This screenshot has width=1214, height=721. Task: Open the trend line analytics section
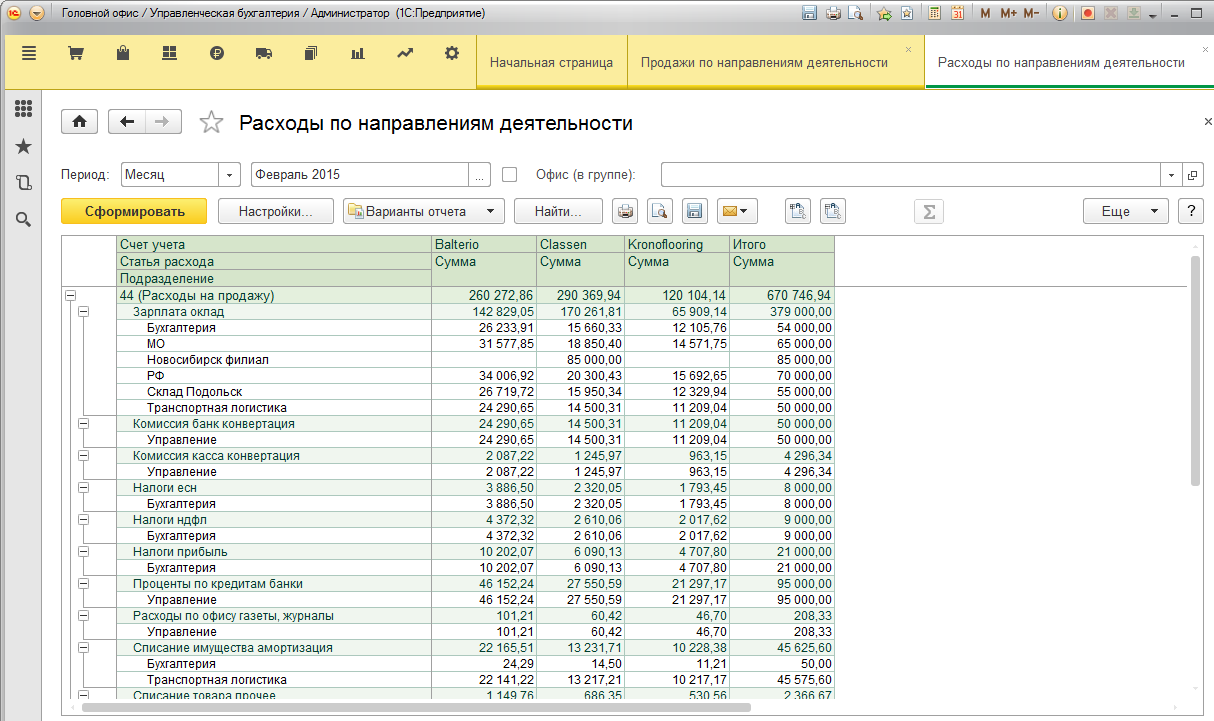click(405, 54)
